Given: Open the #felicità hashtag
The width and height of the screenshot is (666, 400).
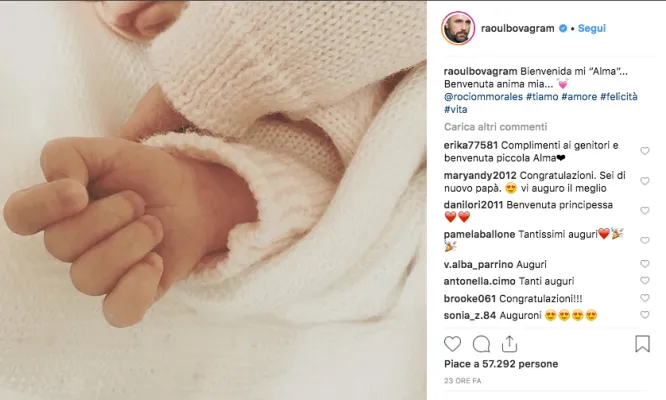Looking at the screenshot, I should point(618,97).
